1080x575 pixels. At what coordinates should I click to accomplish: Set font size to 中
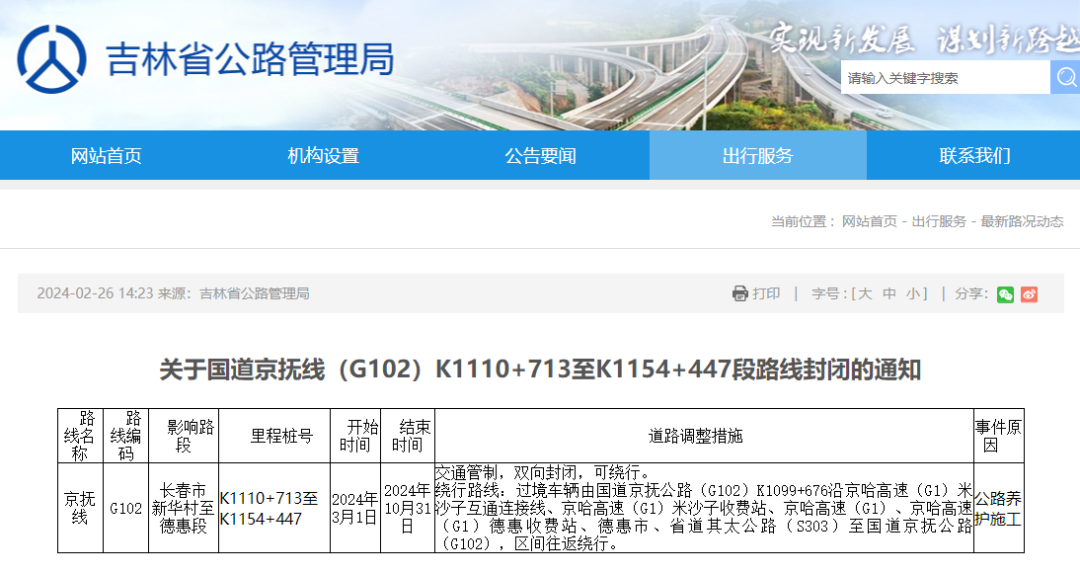pos(889,293)
